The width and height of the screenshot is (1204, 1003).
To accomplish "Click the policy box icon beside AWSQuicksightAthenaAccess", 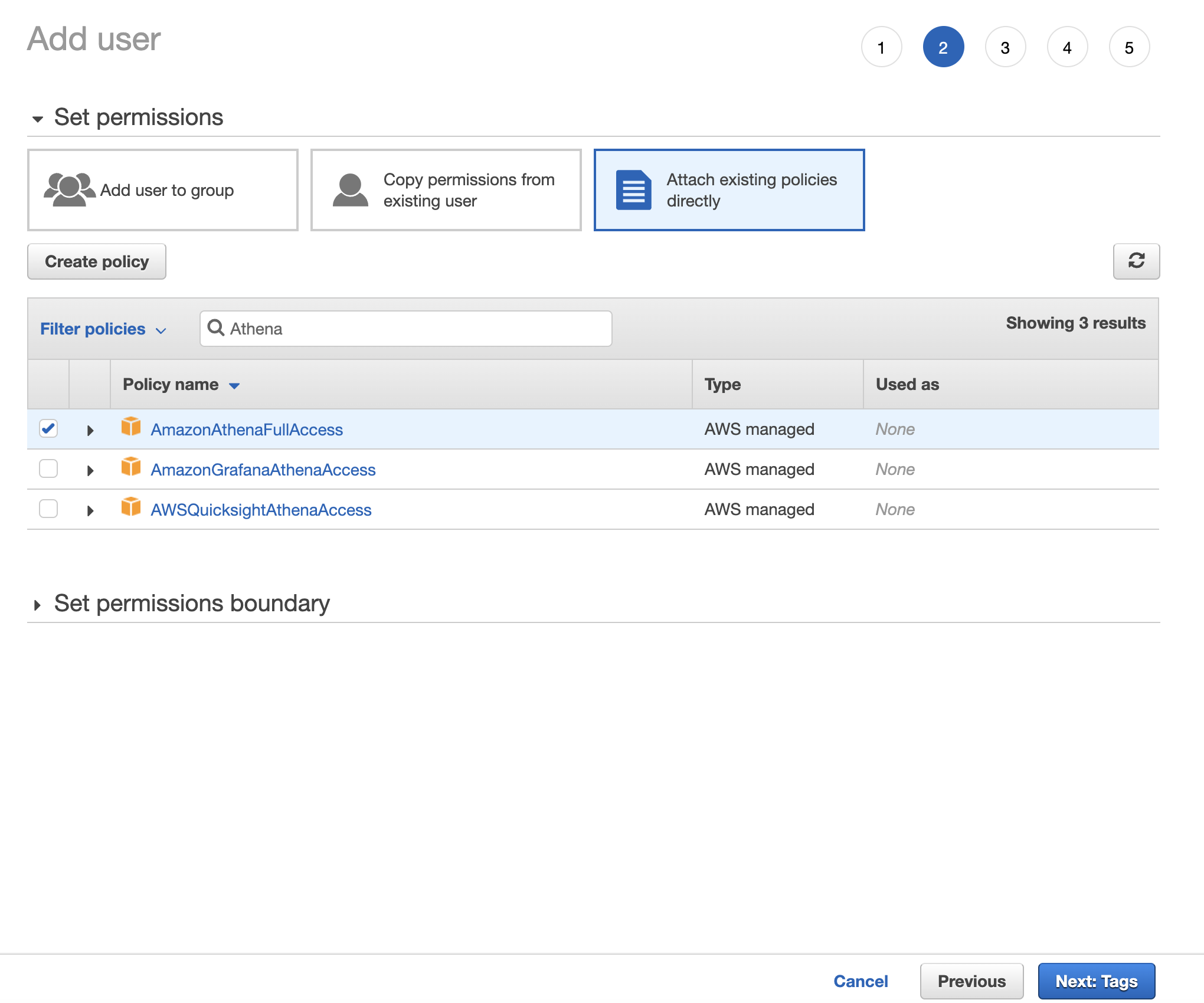I will point(130,507).
